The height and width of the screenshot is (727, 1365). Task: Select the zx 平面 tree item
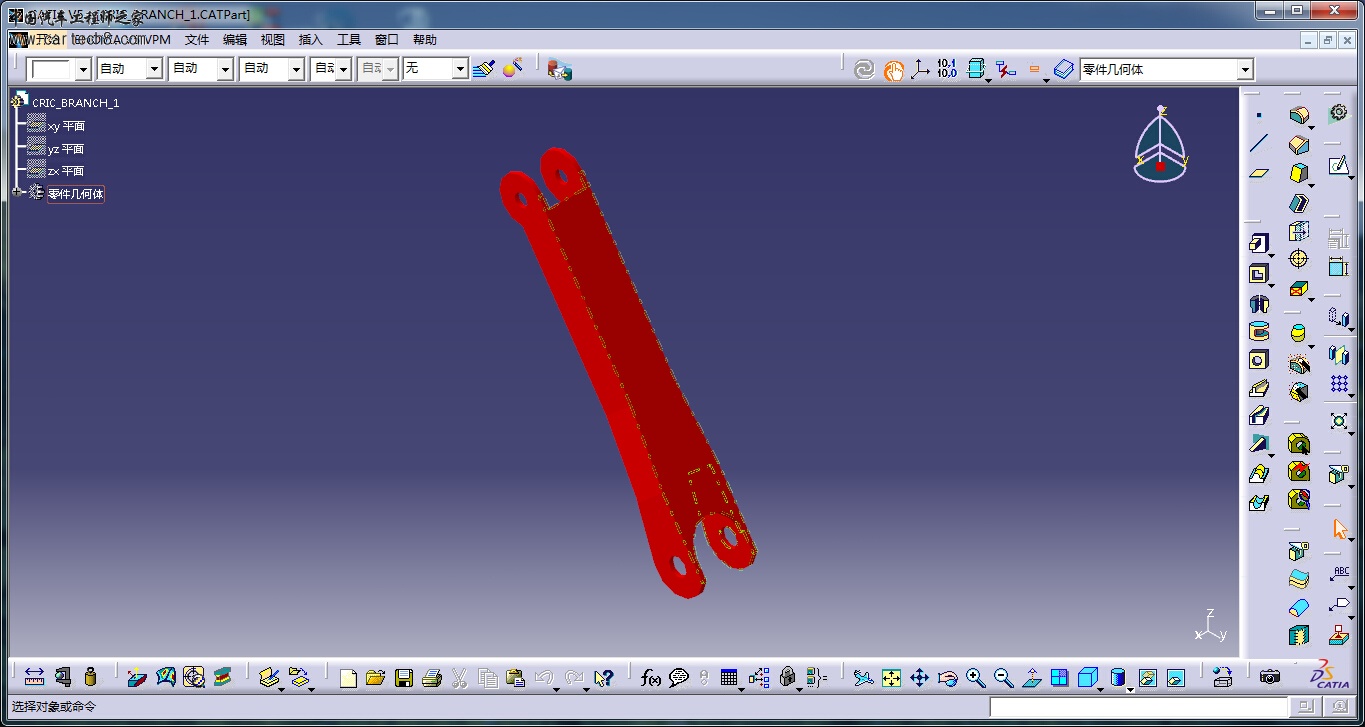(x=66, y=171)
